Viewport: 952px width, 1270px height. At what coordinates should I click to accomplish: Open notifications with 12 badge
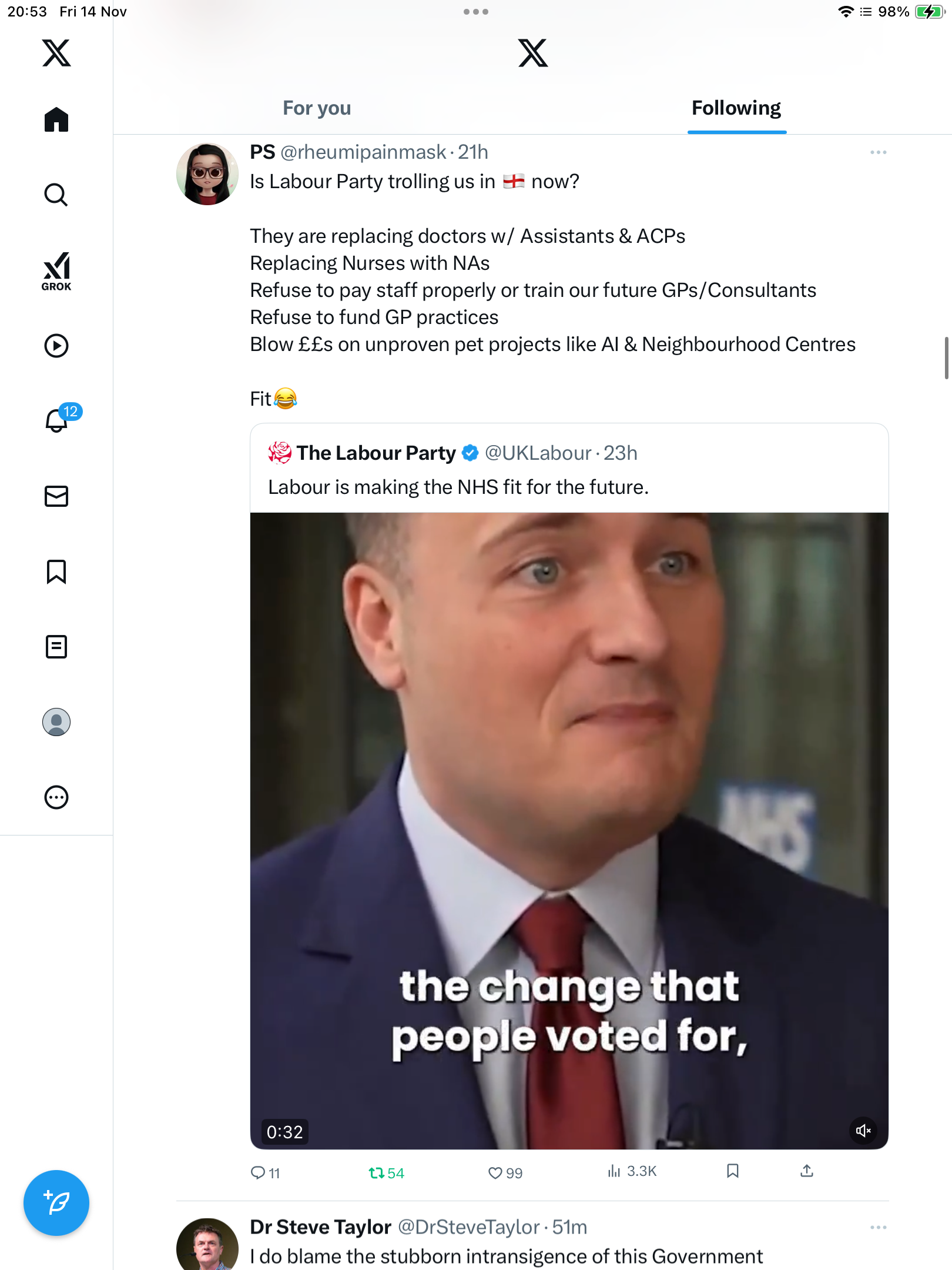(x=58, y=420)
